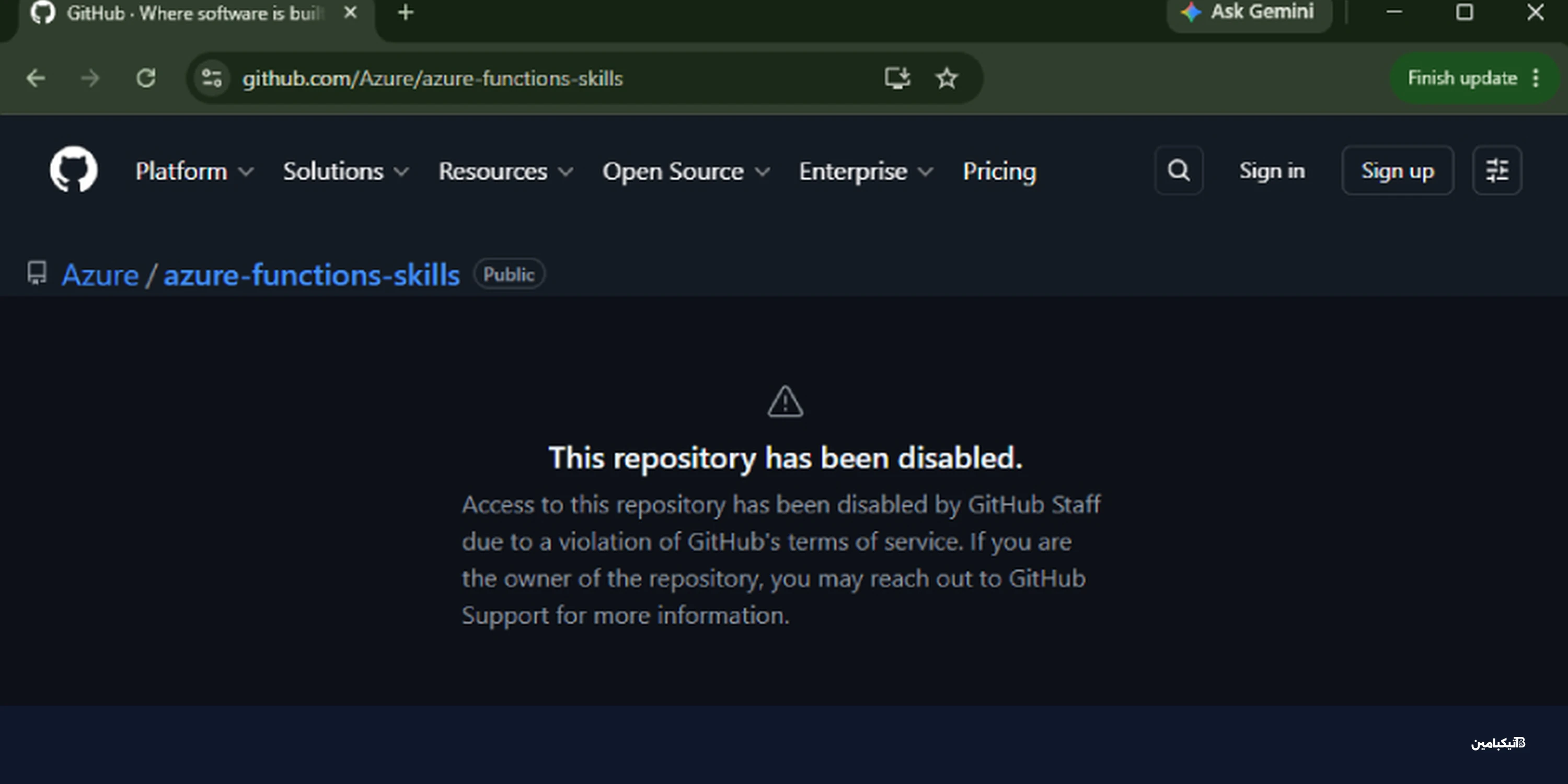Open the GitHub search magnifier
This screenshot has height=784, width=1568.
pyautogui.click(x=1179, y=170)
